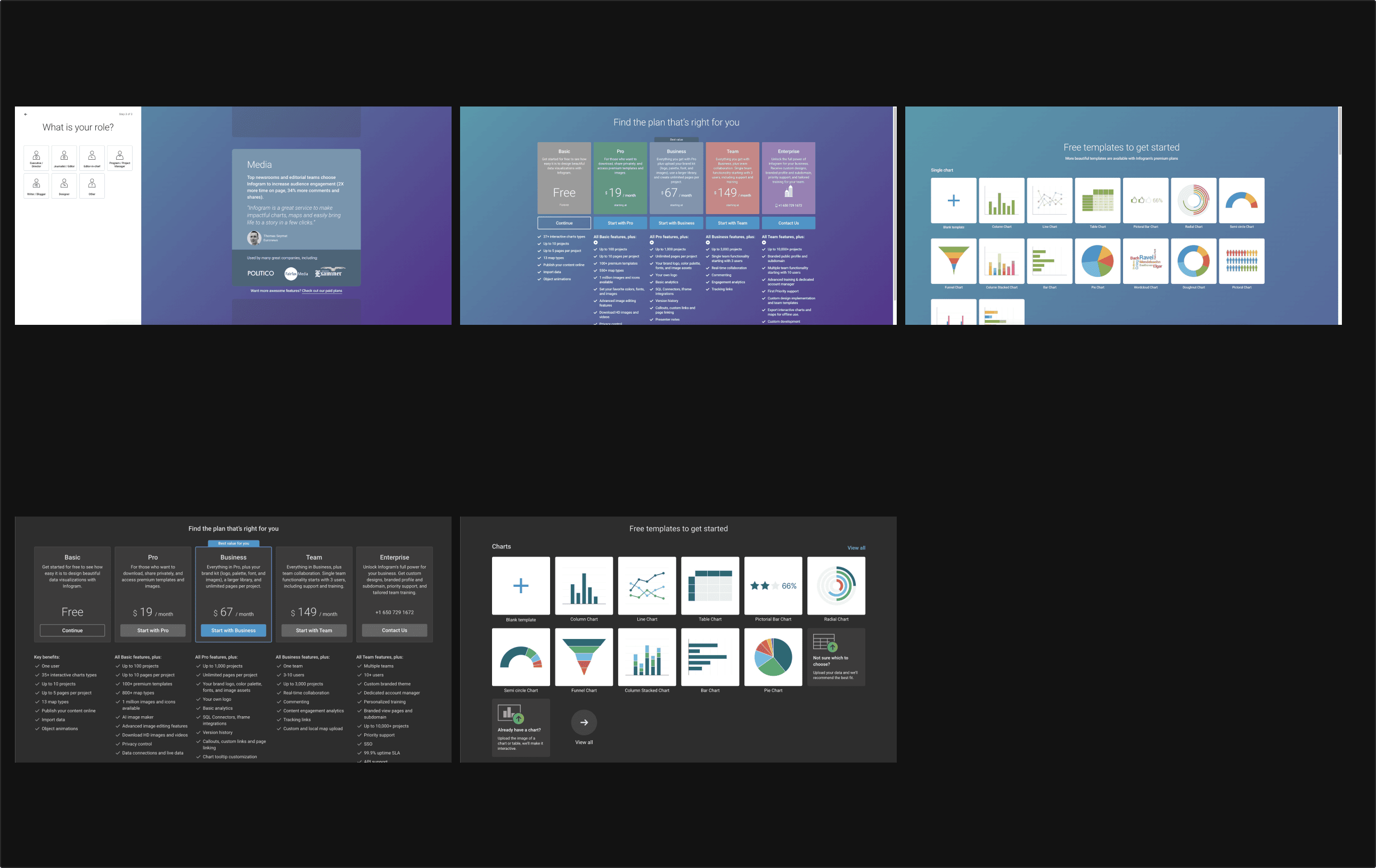This screenshot has width=1376, height=868.
Task: Expand the plus under 'All Pro features, plus:'
Action: click(x=651, y=242)
